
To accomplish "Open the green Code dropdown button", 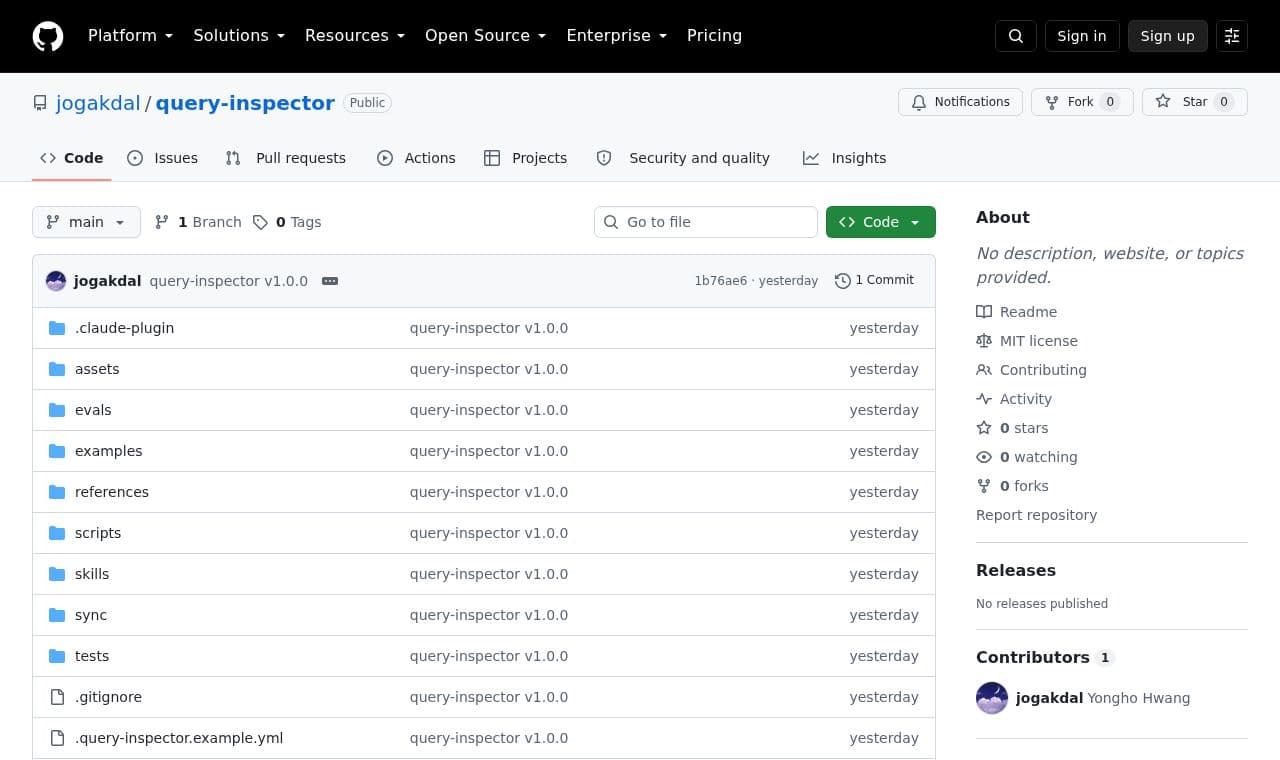I will click(x=881, y=222).
